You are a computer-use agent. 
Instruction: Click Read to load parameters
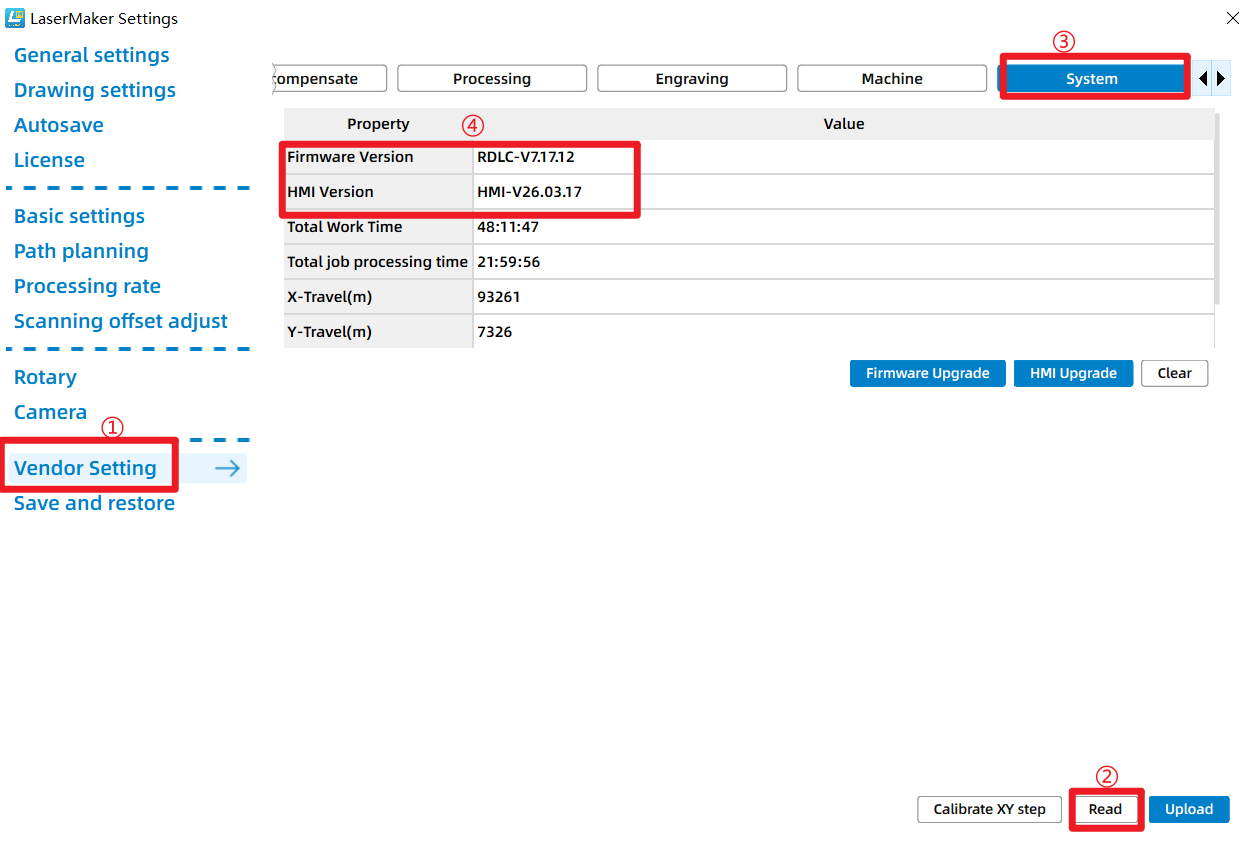(1105, 809)
